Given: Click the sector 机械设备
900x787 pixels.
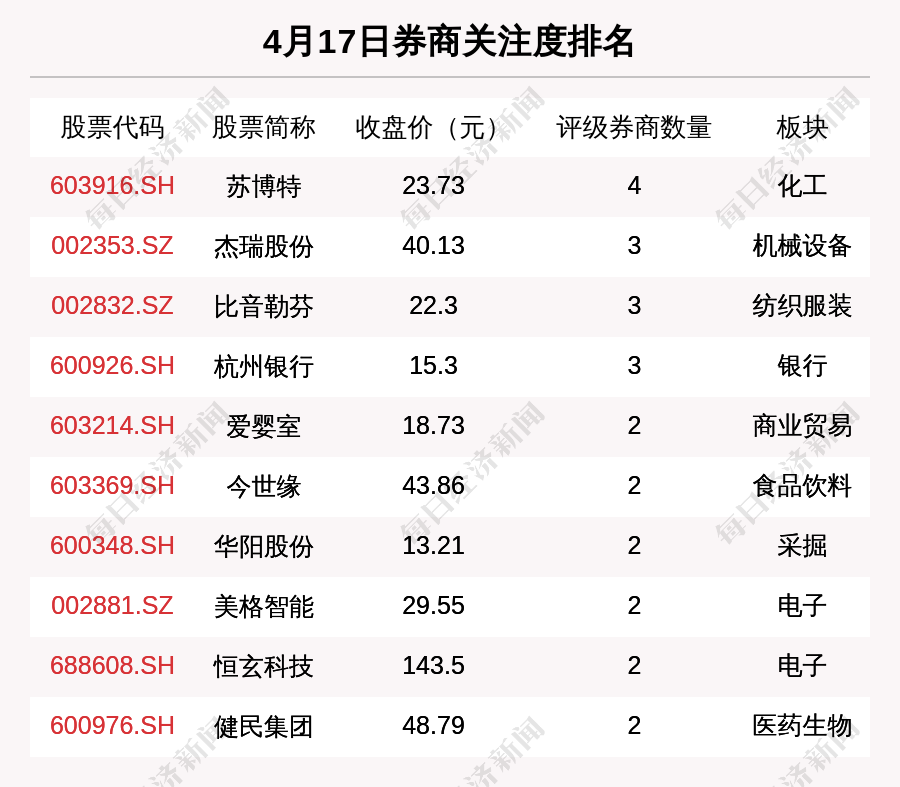Looking at the screenshot, I should (x=802, y=246).
